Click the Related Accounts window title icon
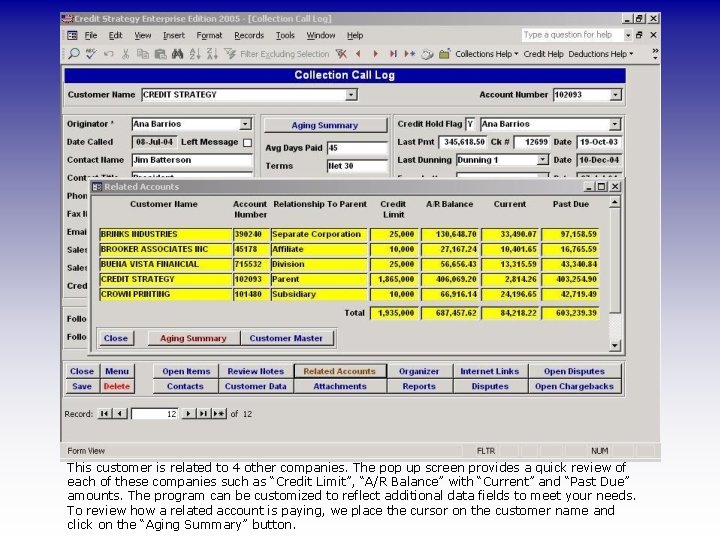 [96, 187]
